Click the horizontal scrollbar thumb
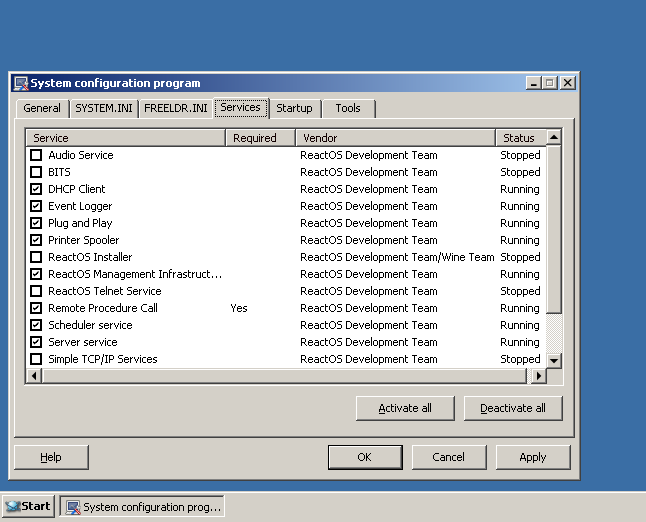Image resolution: width=646 pixels, height=522 pixels. tap(284, 376)
